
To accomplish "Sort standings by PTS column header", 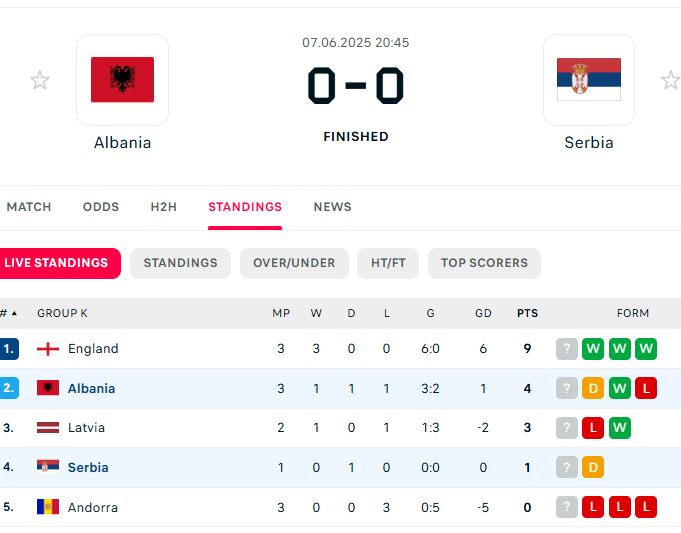I will point(527,313).
